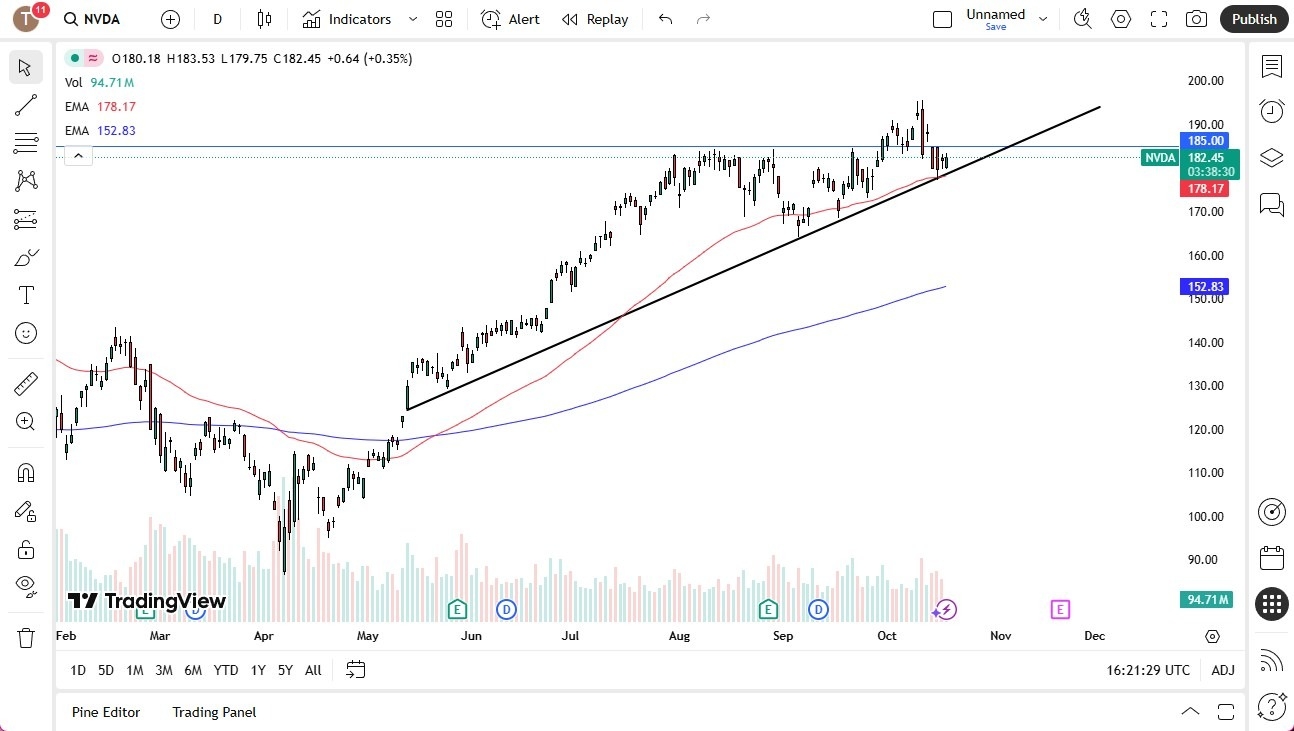Viewport: 1294px width, 731px height.
Task: Open the layout name dropdown next to Unnamed
Action: pyautogui.click(x=1043, y=18)
